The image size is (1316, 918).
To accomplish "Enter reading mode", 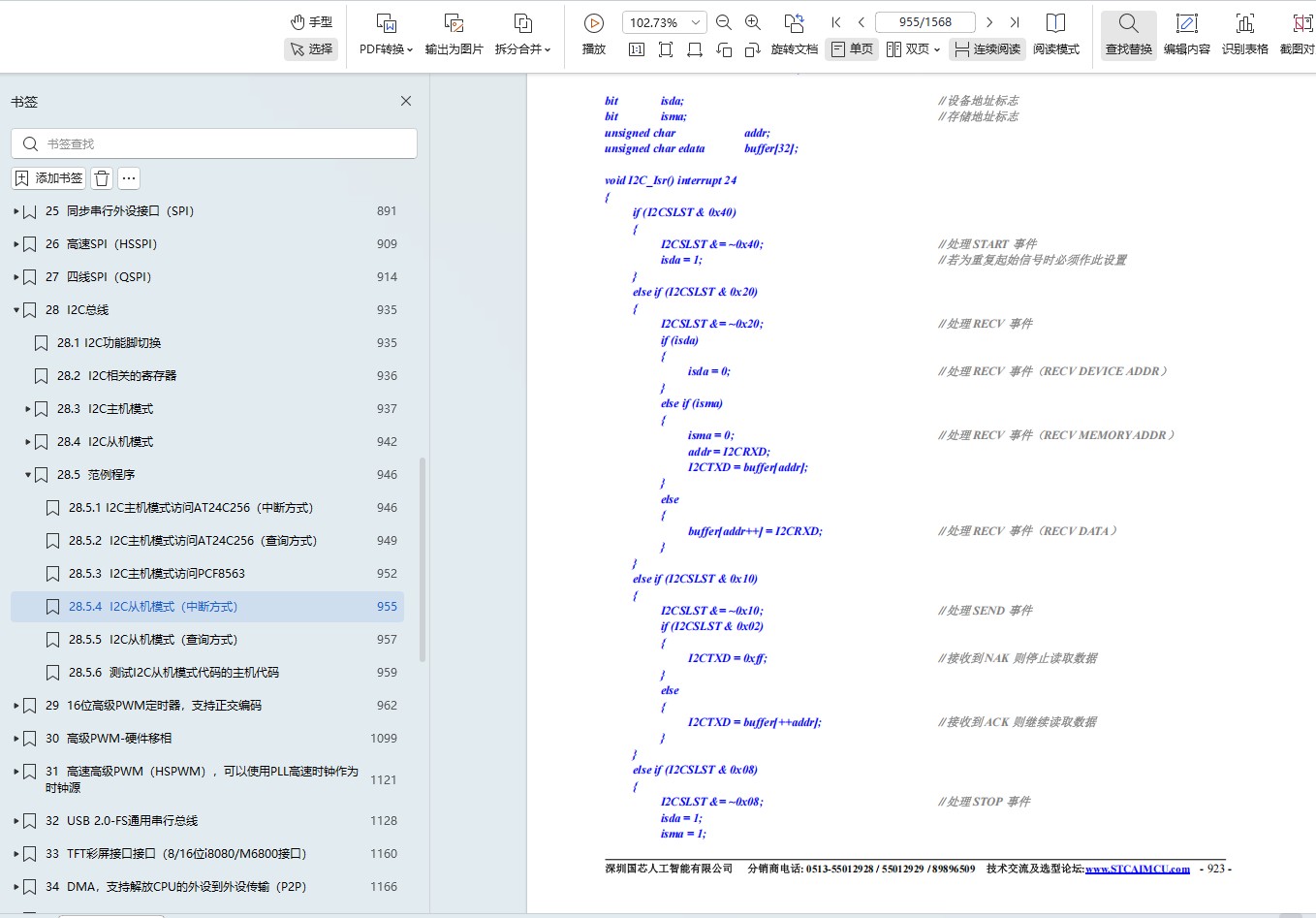I will 1056,35.
